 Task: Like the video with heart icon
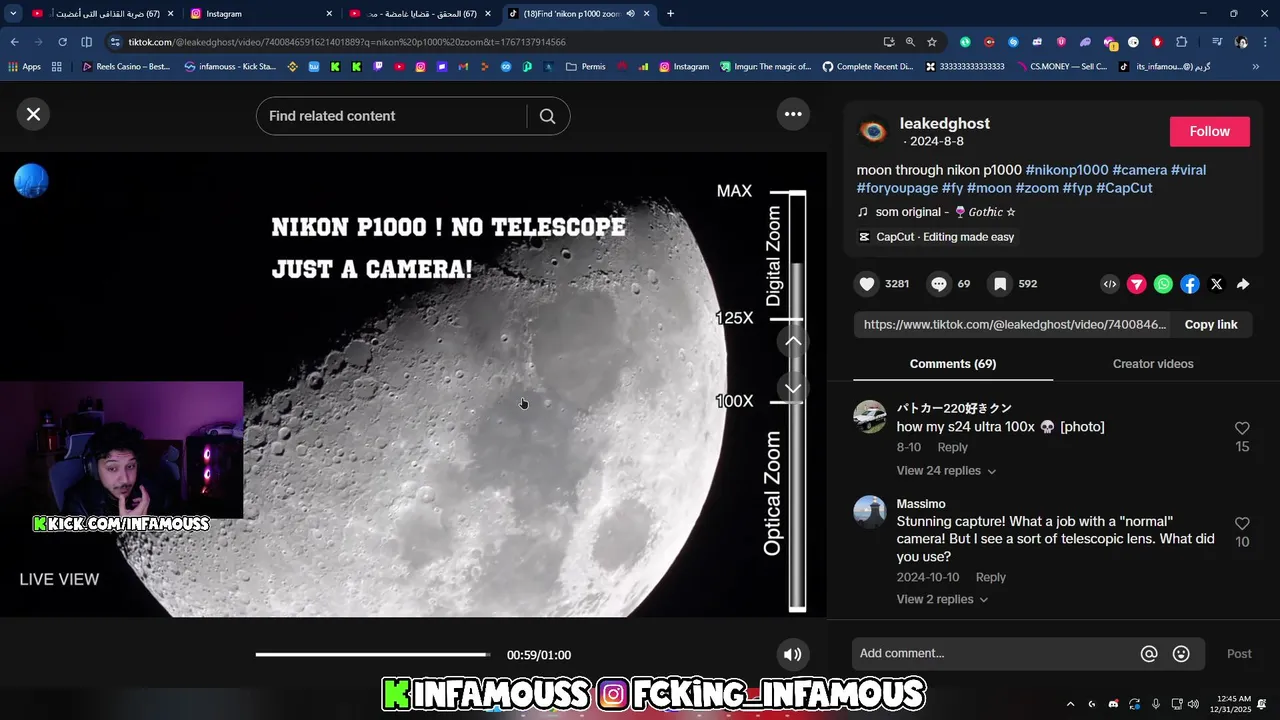(x=867, y=284)
